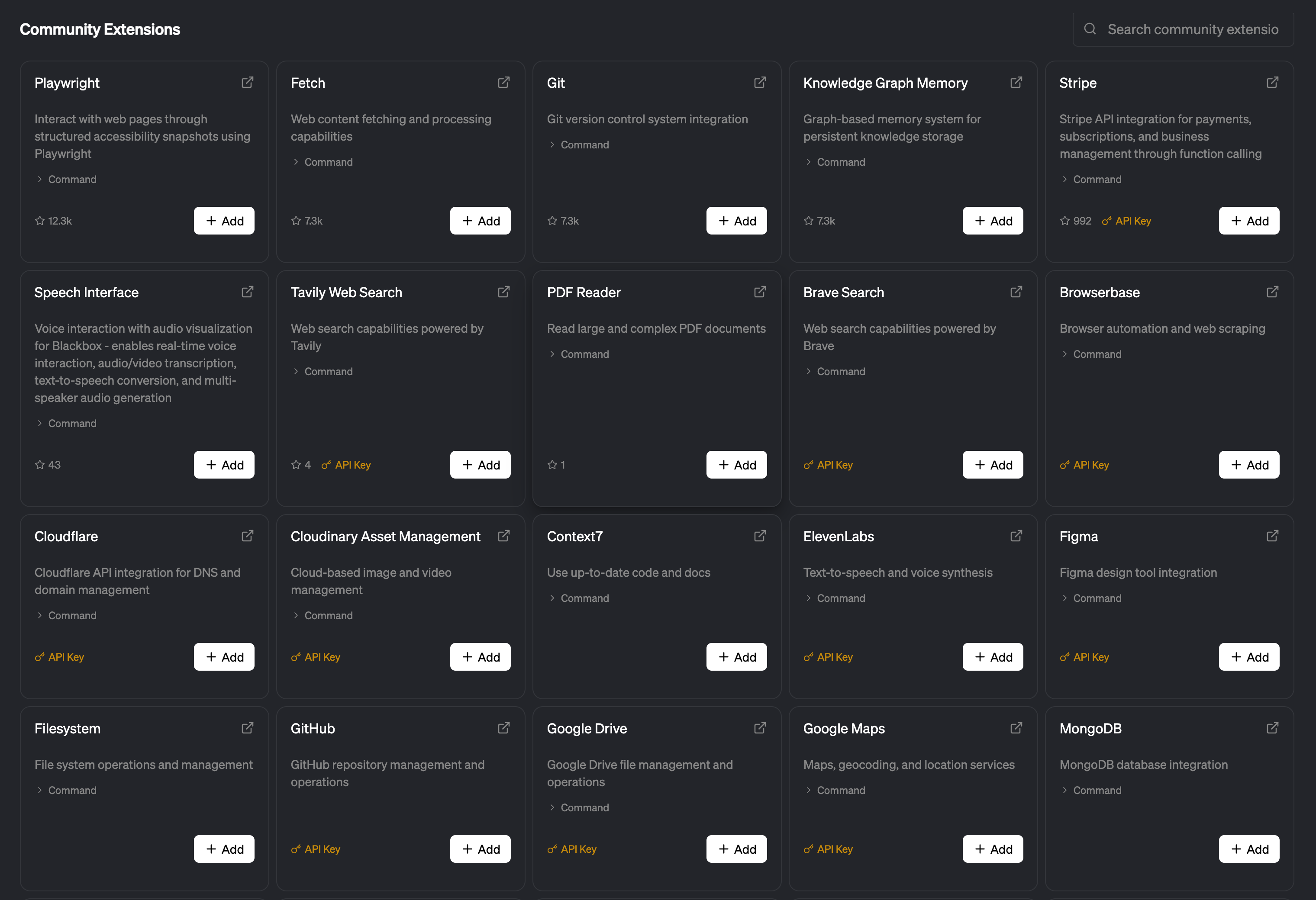This screenshot has width=1316, height=900.
Task: Open Figma external link icon
Action: 1272,536
